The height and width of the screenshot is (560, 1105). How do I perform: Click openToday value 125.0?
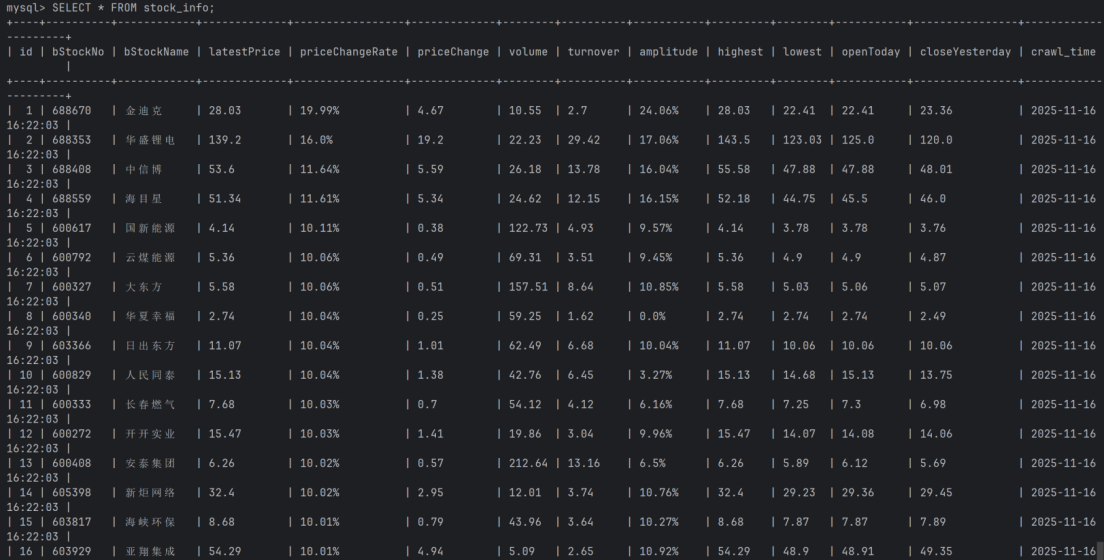pyautogui.click(x=858, y=140)
